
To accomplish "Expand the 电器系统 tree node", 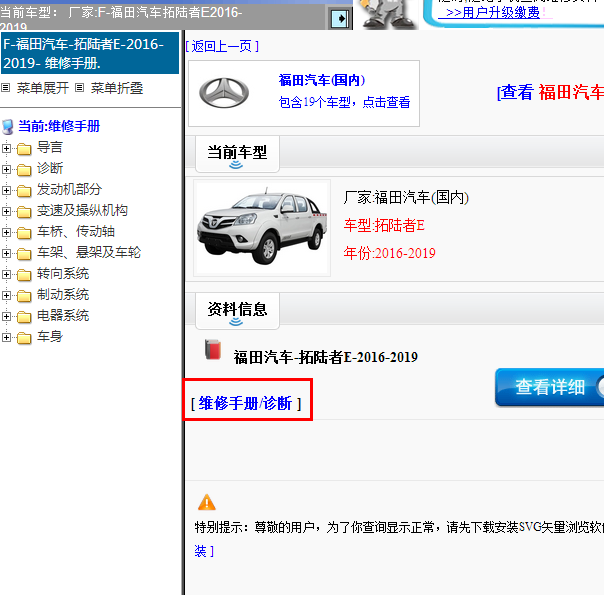I will point(6,316).
